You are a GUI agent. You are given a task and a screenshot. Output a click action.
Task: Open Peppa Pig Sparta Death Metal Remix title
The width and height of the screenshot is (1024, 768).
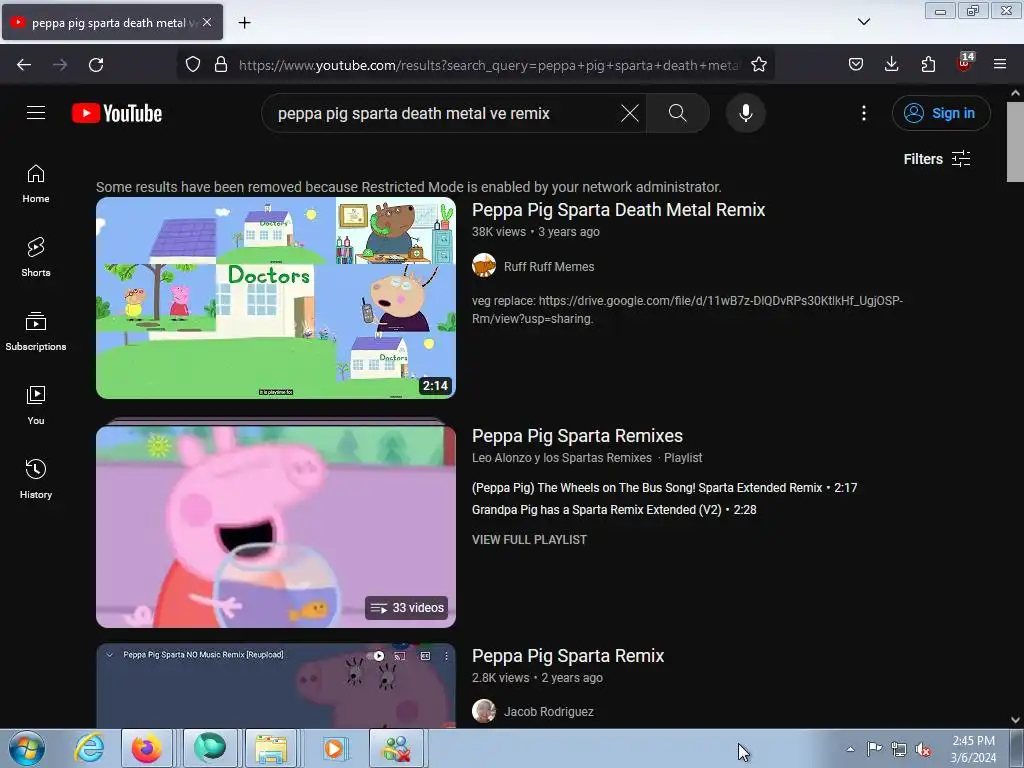[x=618, y=210]
